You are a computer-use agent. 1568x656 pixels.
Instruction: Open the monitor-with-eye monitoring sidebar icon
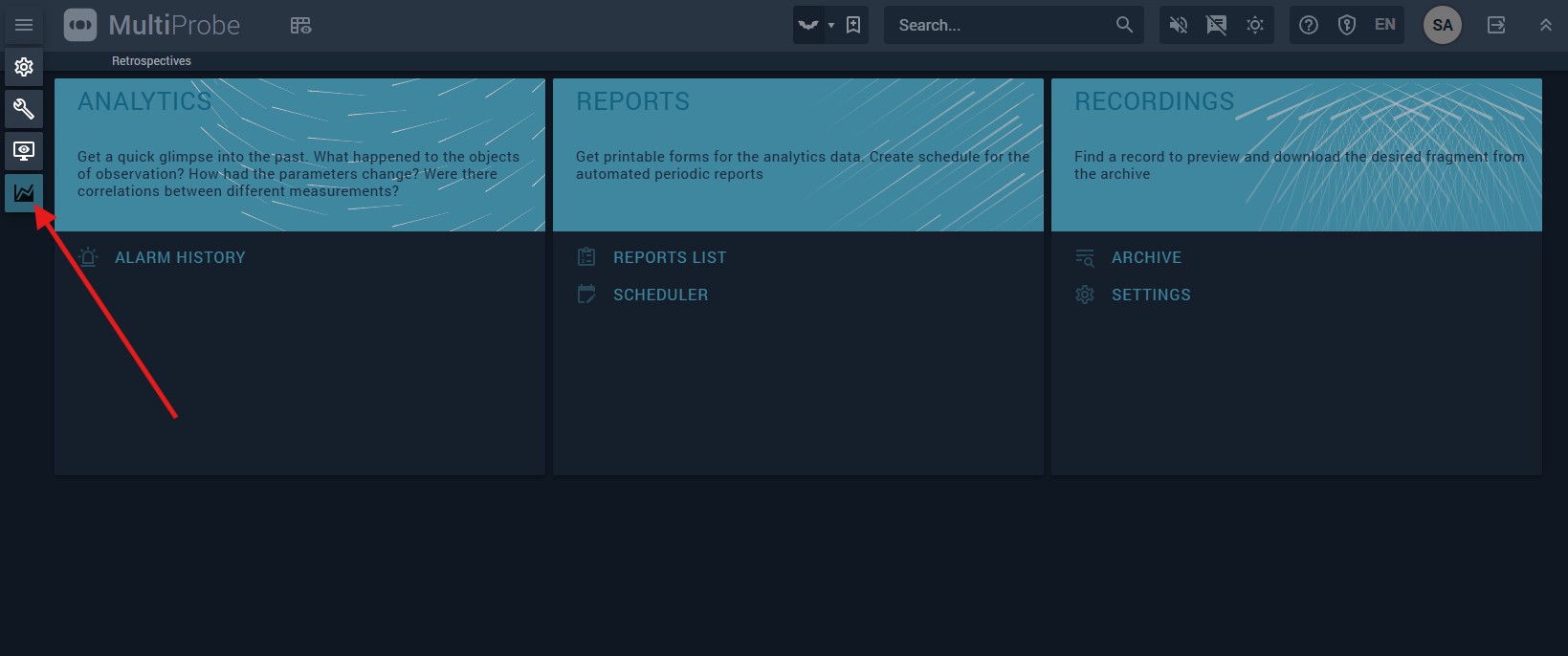pos(24,151)
